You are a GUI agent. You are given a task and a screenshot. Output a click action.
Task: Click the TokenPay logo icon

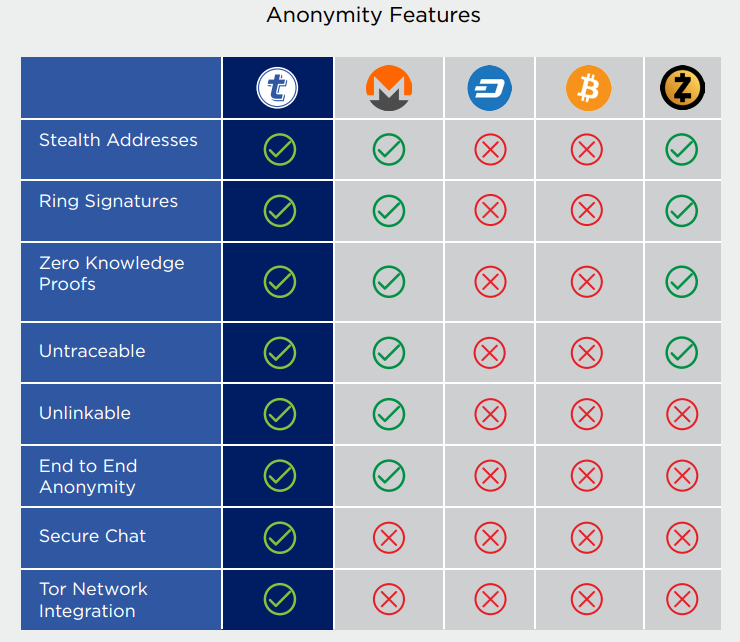277,88
